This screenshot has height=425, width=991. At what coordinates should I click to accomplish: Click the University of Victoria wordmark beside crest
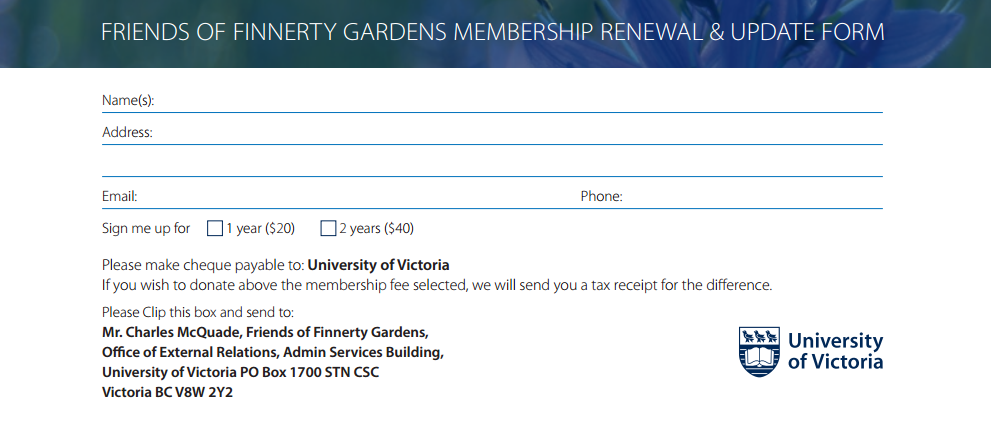coord(835,351)
